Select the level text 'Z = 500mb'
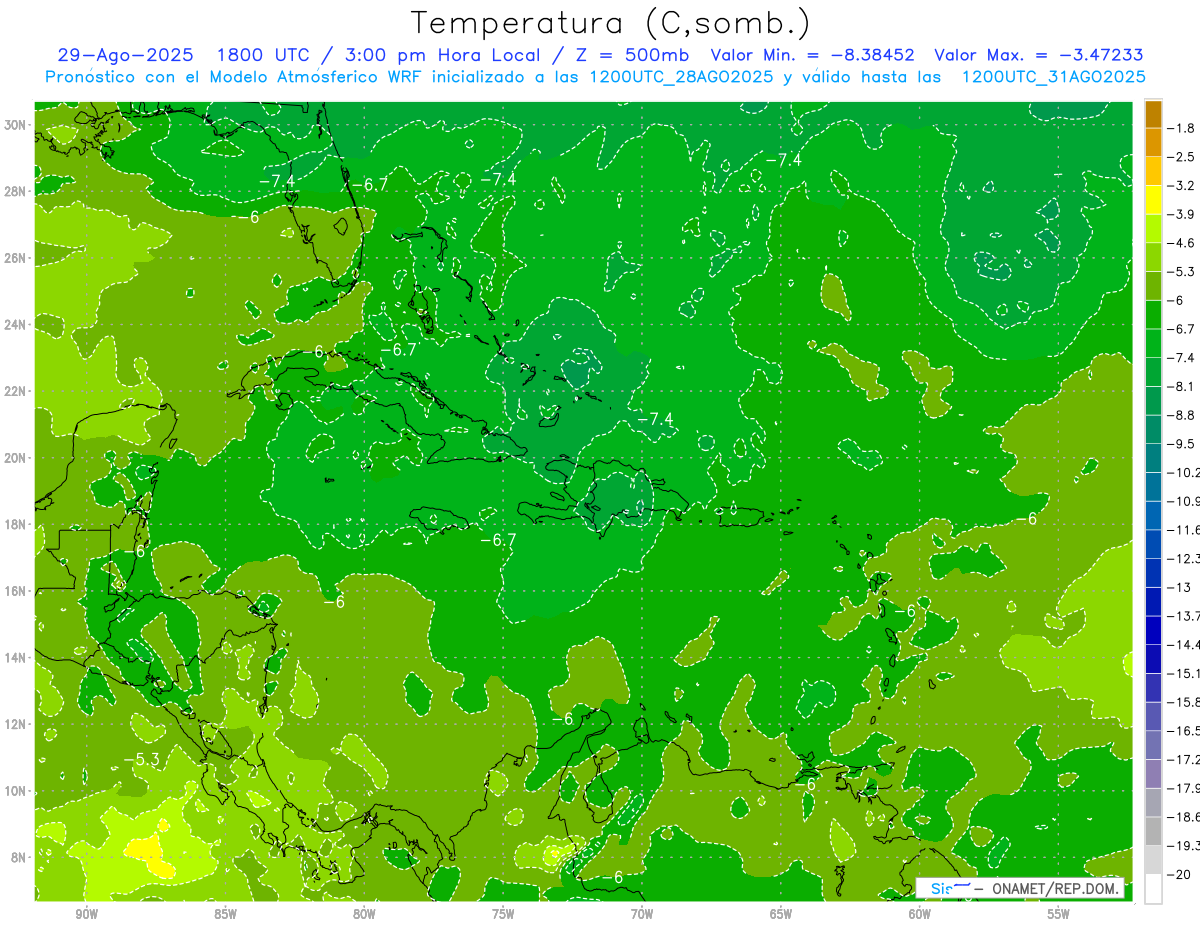1200x927 pixels. click(x=631, y=56)
